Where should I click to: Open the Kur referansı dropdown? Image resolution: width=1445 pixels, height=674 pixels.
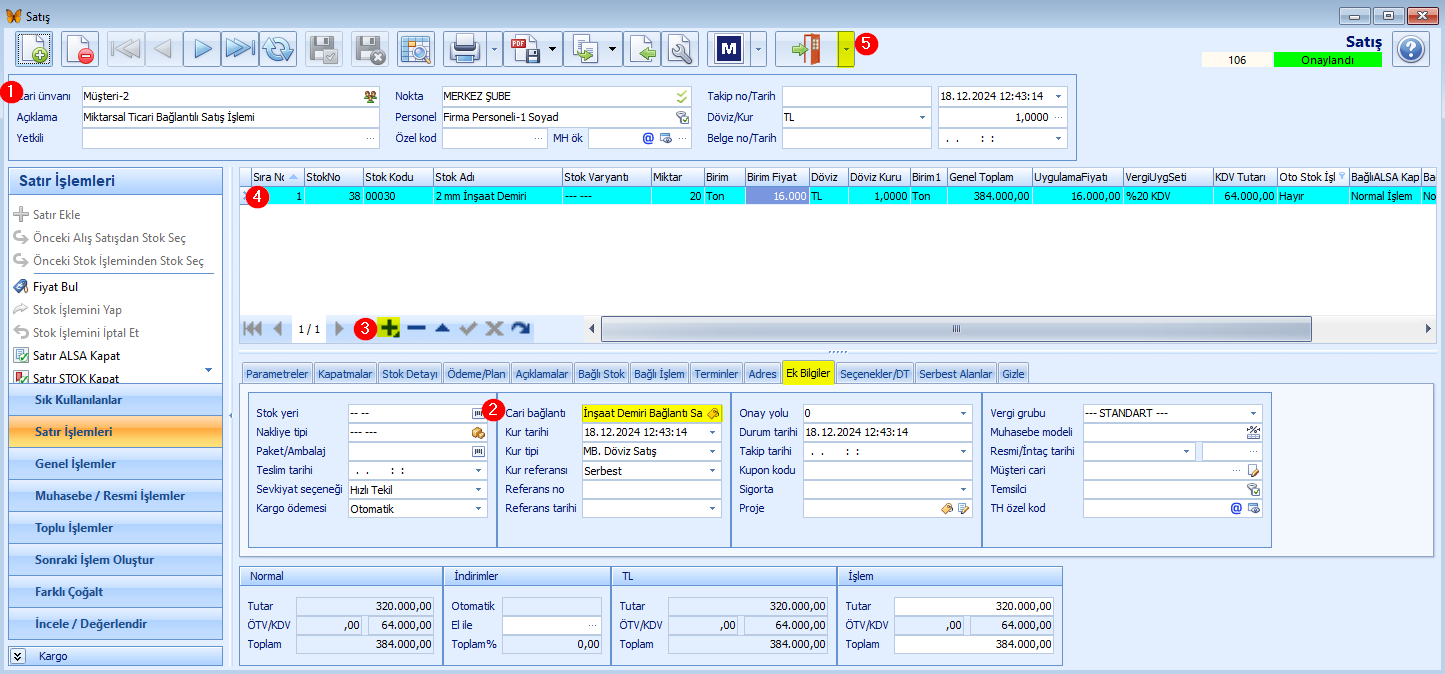pyautogui.click(x=712, y=470)
